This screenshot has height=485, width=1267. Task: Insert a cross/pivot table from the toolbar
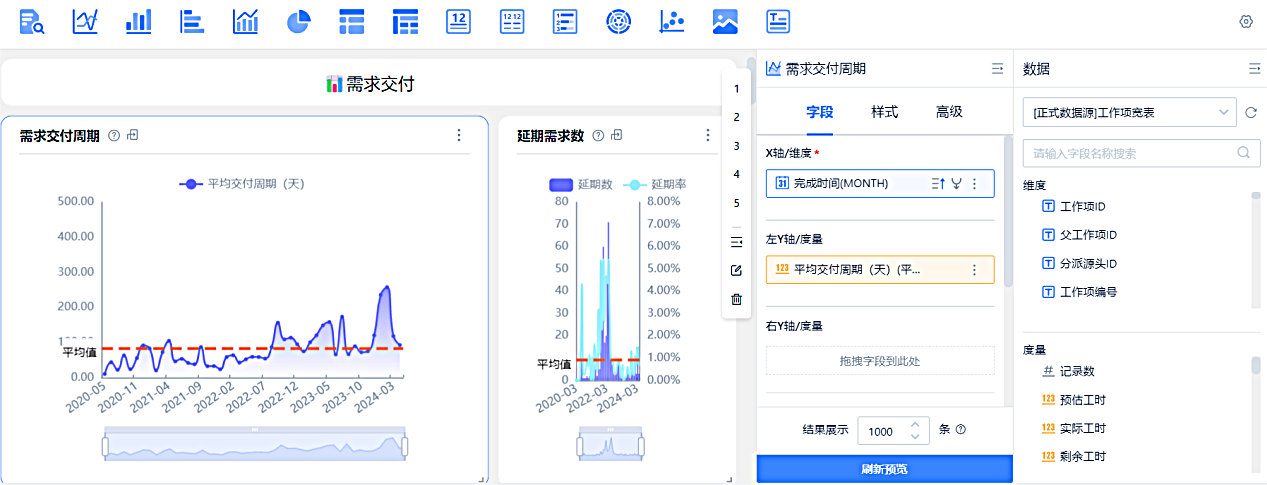404,21
